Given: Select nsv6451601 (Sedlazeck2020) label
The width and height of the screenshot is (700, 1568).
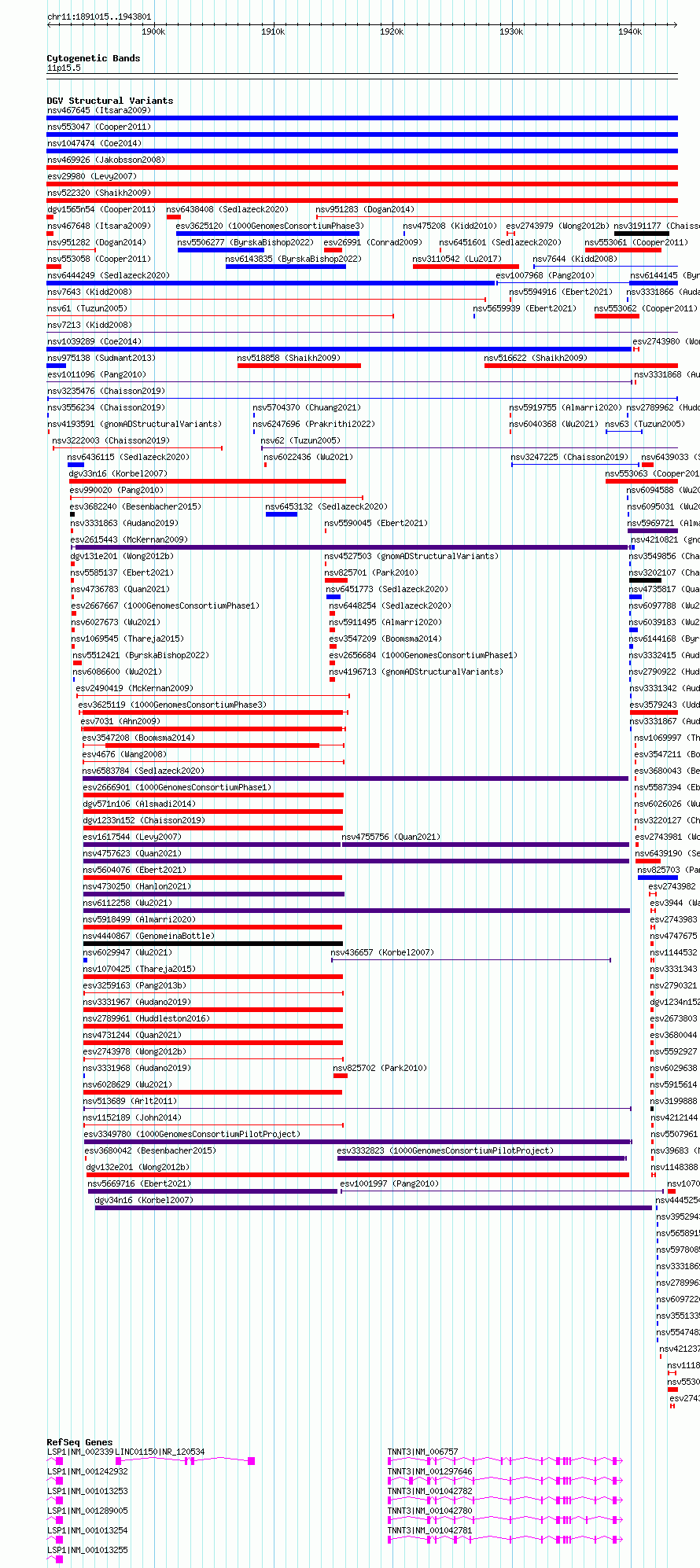Looking at the screenshot, I should [x=500, y=242].
